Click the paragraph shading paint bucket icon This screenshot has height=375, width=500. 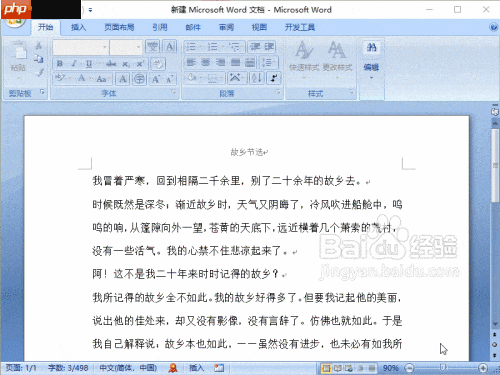click(x=193, y=78)
